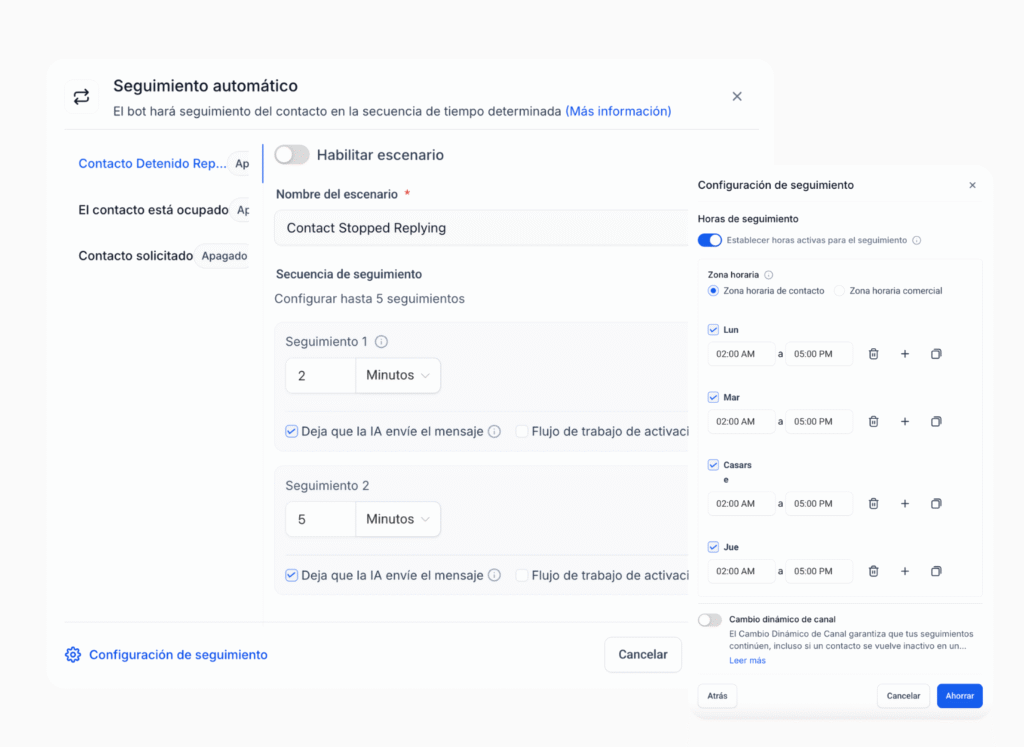Screen dimensions: 1024x747
Task: Switch to the Contacto solicitado scenario
Action: click(x=136, y=256)
